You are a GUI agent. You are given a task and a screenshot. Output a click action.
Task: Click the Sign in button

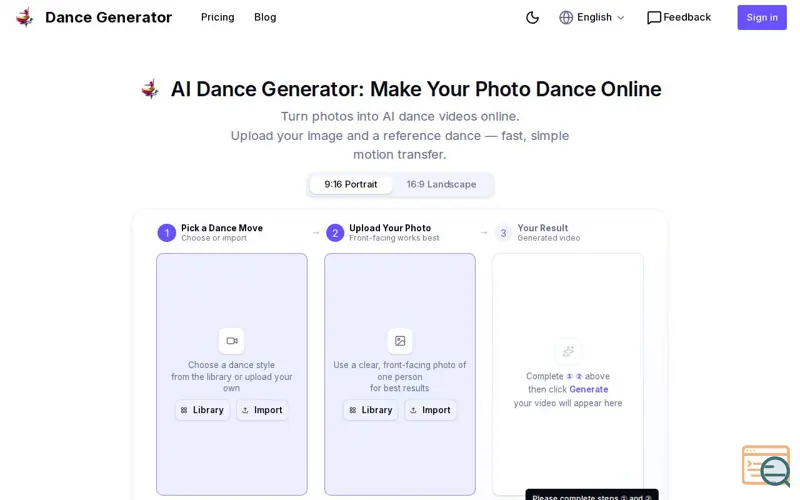pyautogui.click(x=762, y=17)
